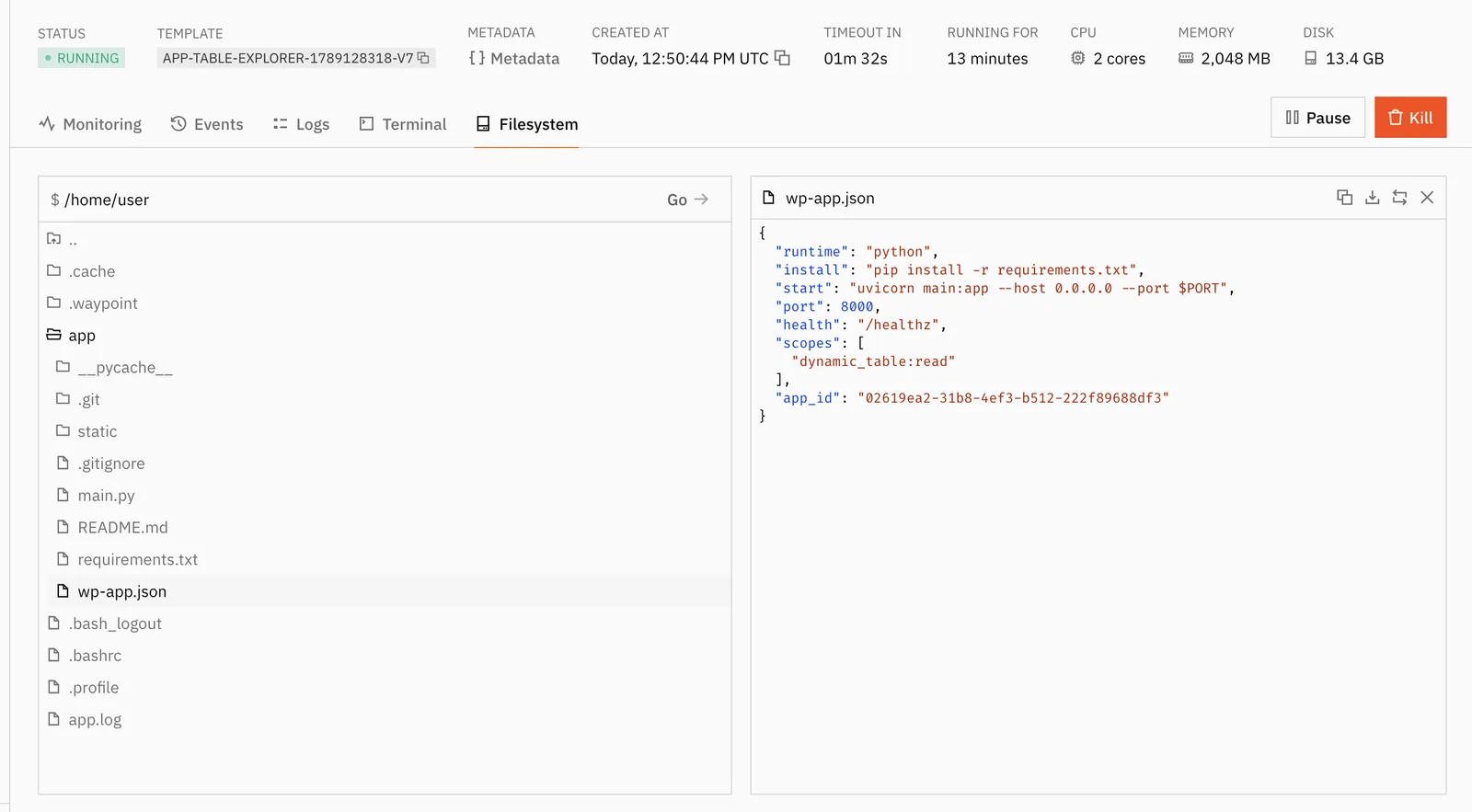This screenshot has width=1472, height=812.
Task: Expand the .cache folder
Action: point(385,271)
